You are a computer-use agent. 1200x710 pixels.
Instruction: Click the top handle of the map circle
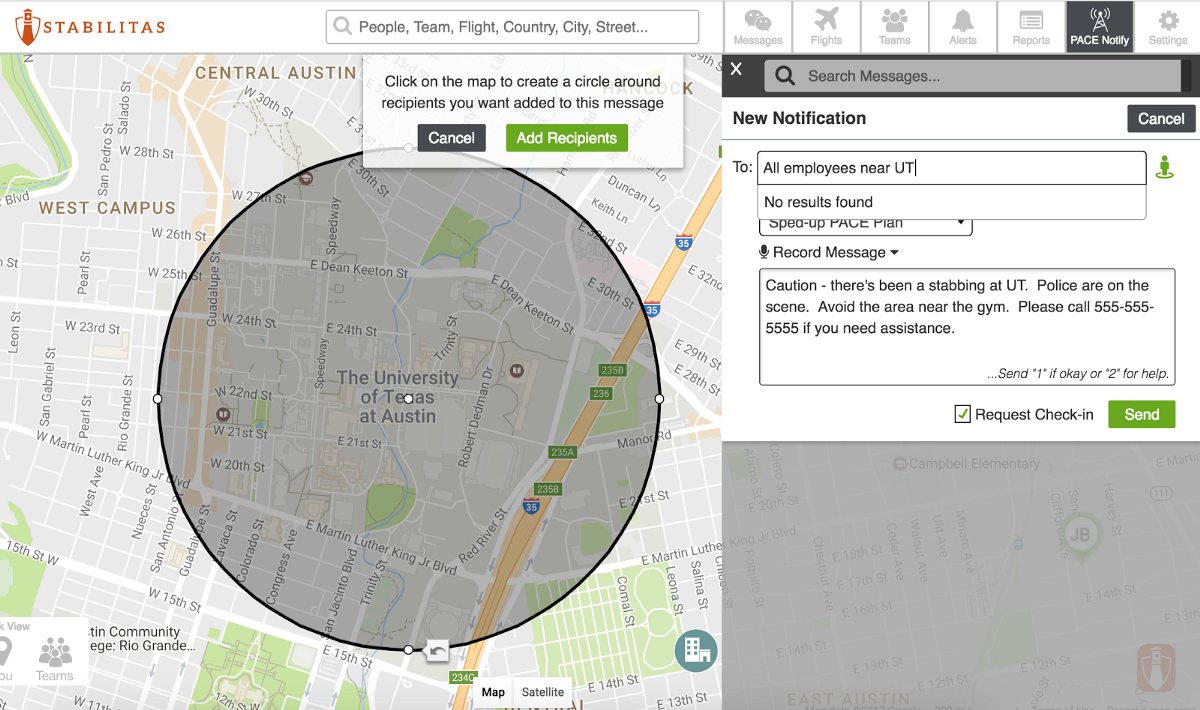coord(408,148)
